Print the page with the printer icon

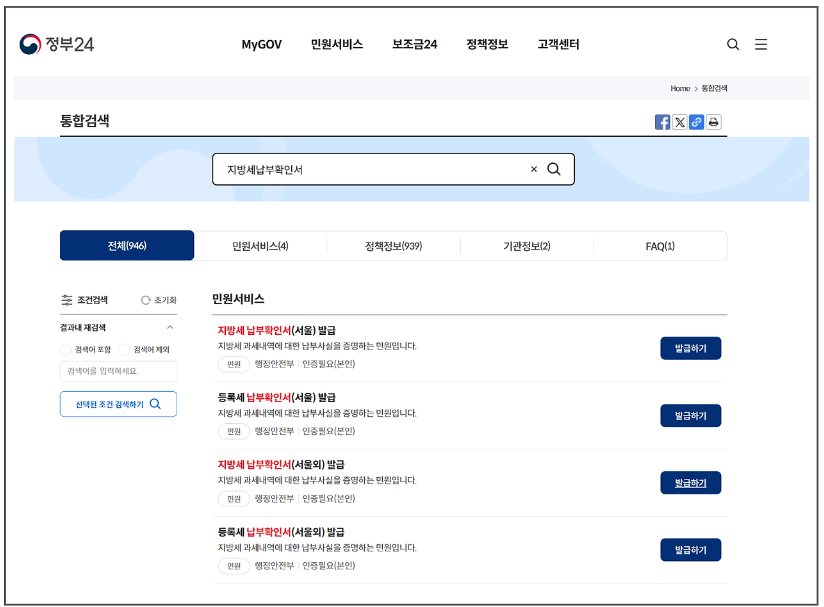(x=713, y=122)
